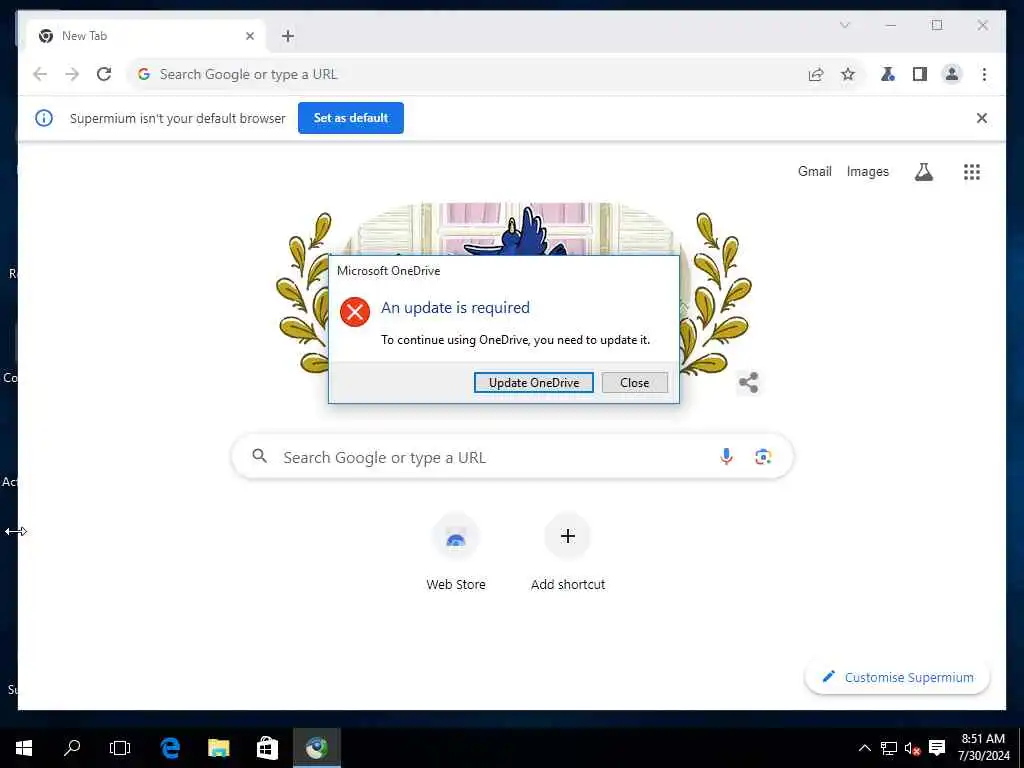This screenshot has width=1024, height=768.
Task: Reload the page with the refresh icon
Action: 104,74
